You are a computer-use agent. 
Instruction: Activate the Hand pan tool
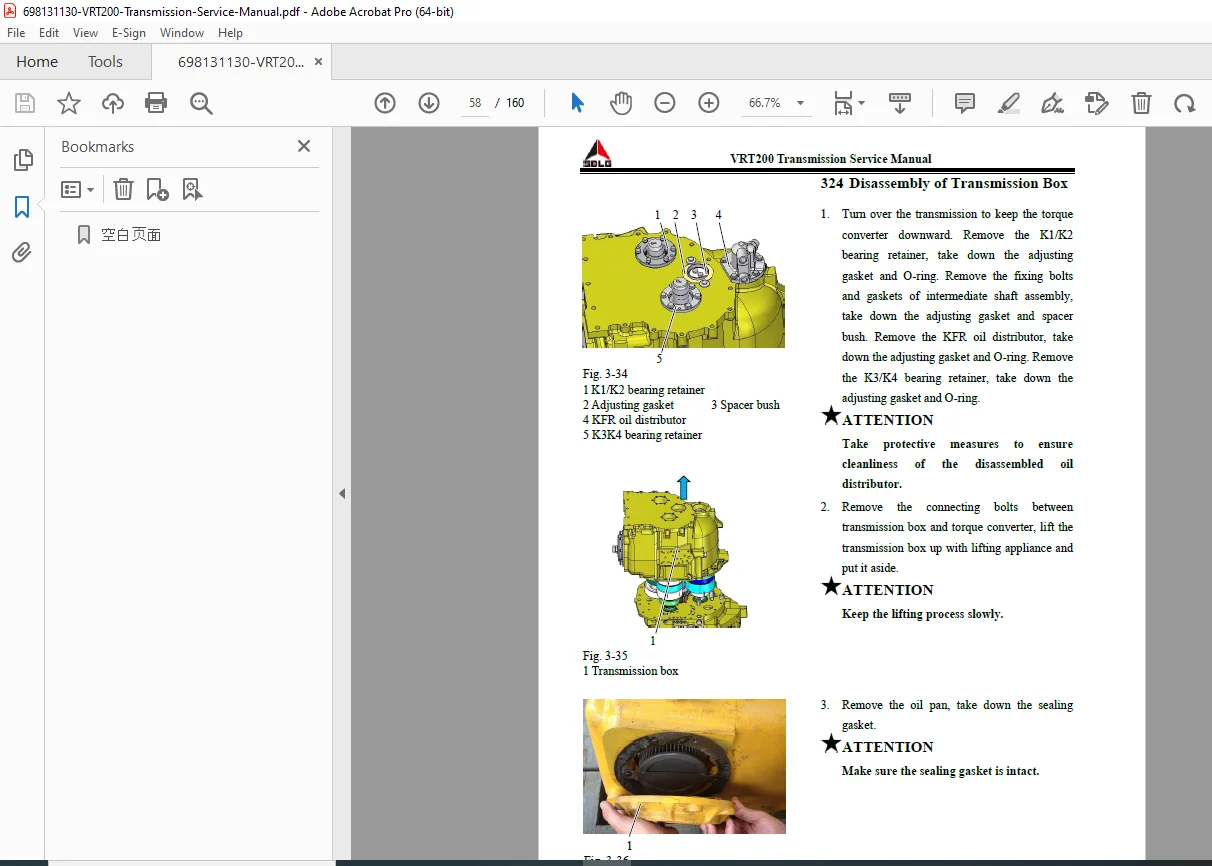(621, 103)
